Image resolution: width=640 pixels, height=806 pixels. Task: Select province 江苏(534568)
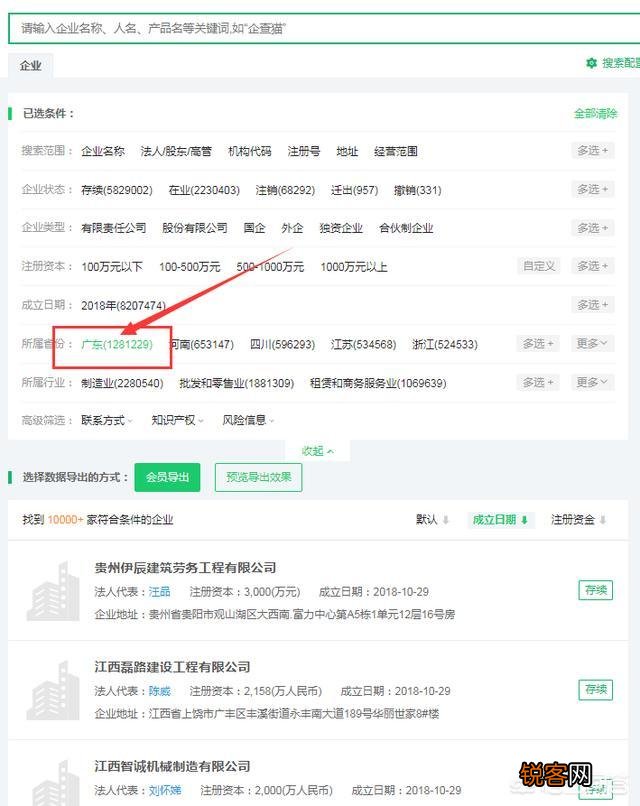click(363, 344)
